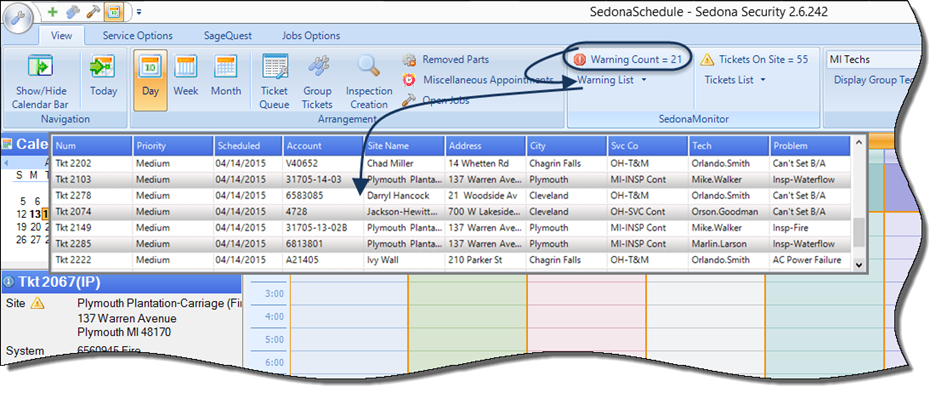
Task: Open Removed Parts
Action: coord(445,59)
